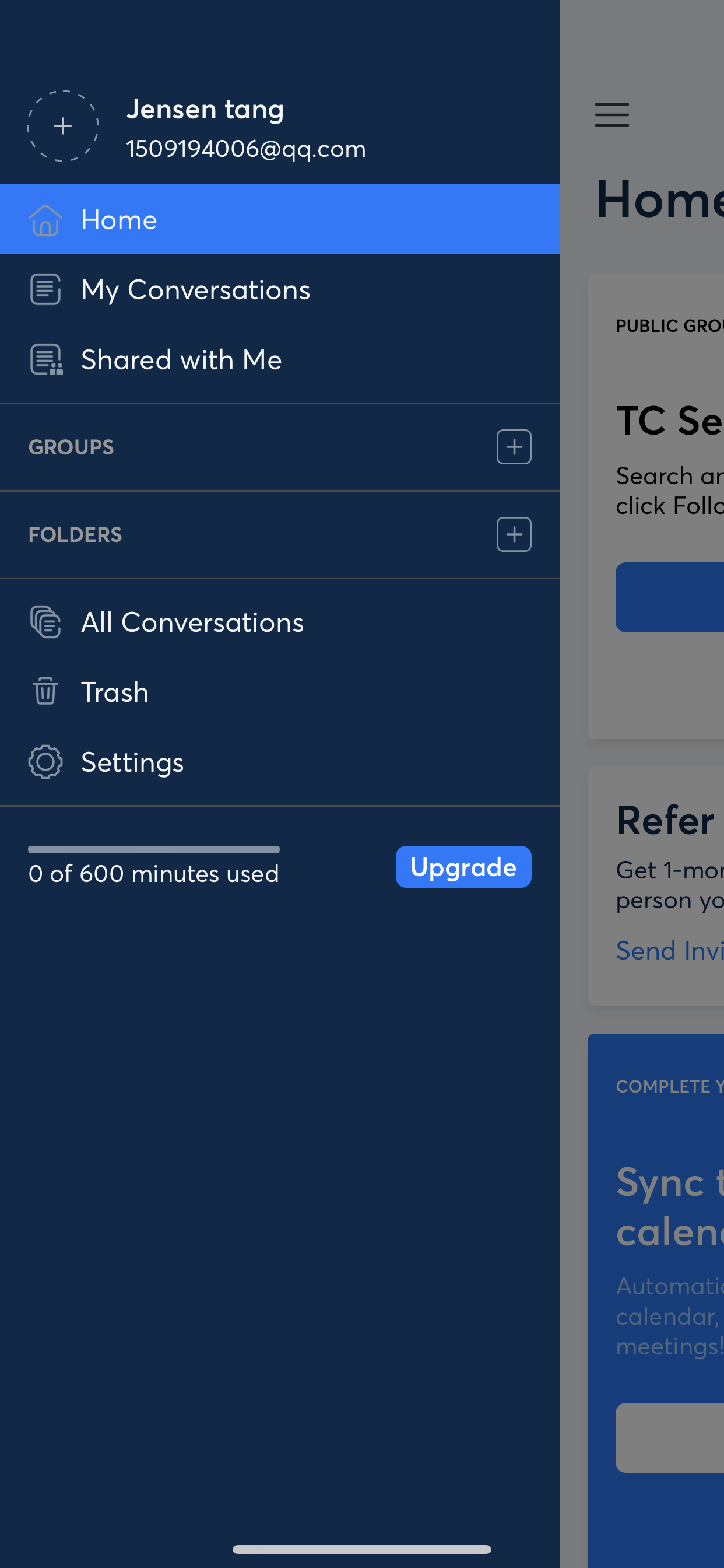Select All Conversations in the sidebar

pyautogui.click(x=192, y=622)
